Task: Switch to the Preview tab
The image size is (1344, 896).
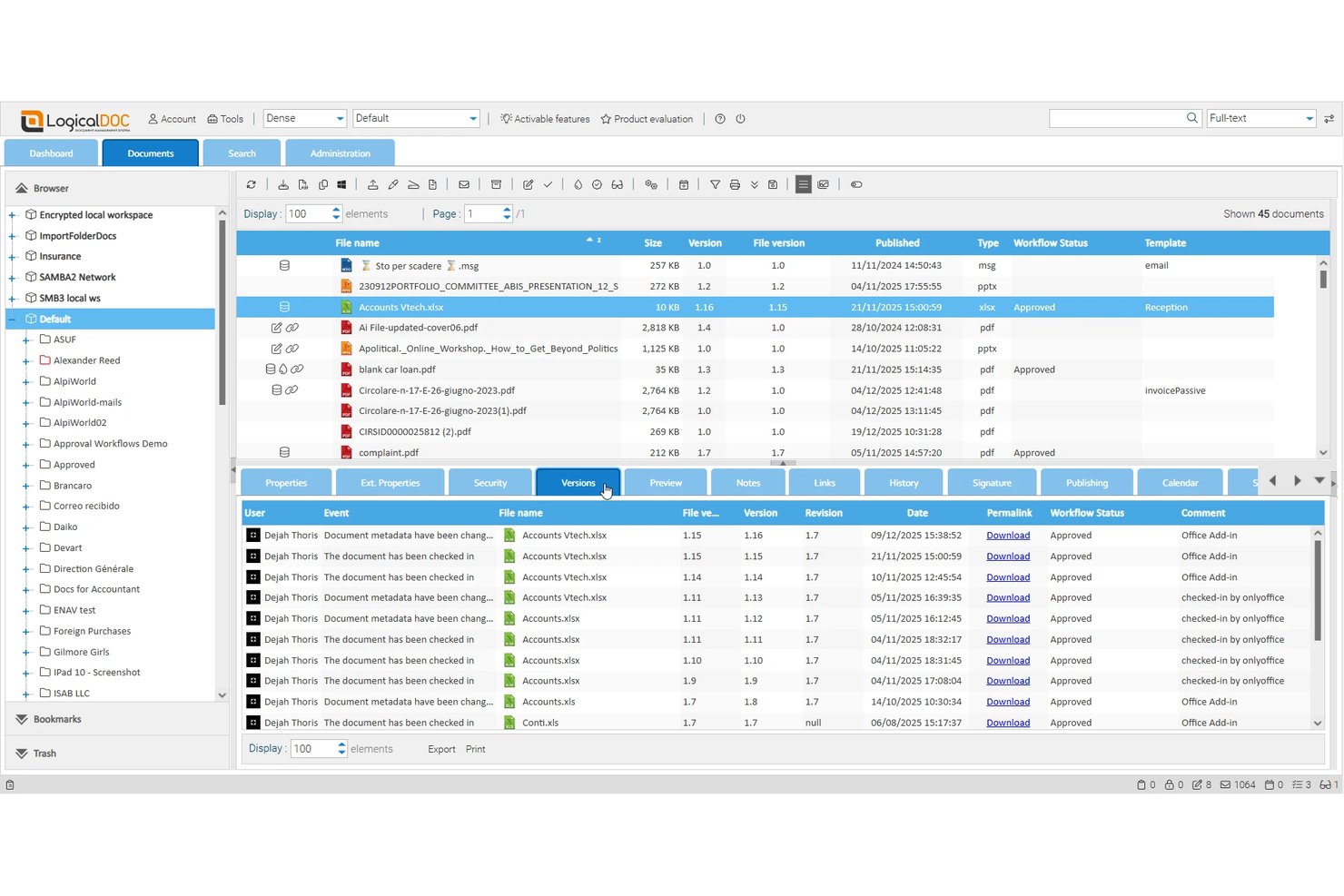Action: pyautogui.click(x=666, y=483)
